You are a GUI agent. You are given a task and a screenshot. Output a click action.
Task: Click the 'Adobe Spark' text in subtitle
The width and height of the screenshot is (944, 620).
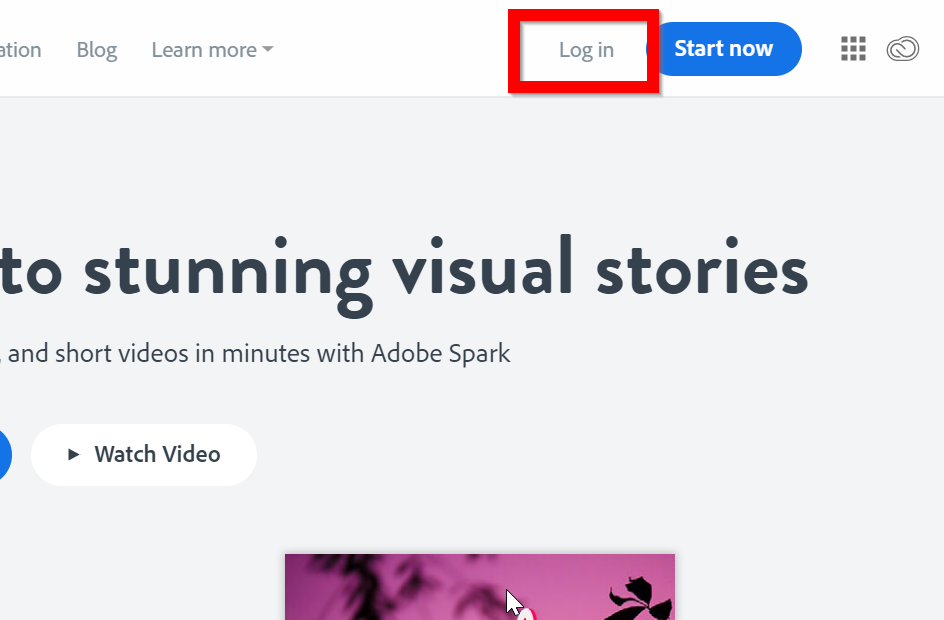(441, 354)
